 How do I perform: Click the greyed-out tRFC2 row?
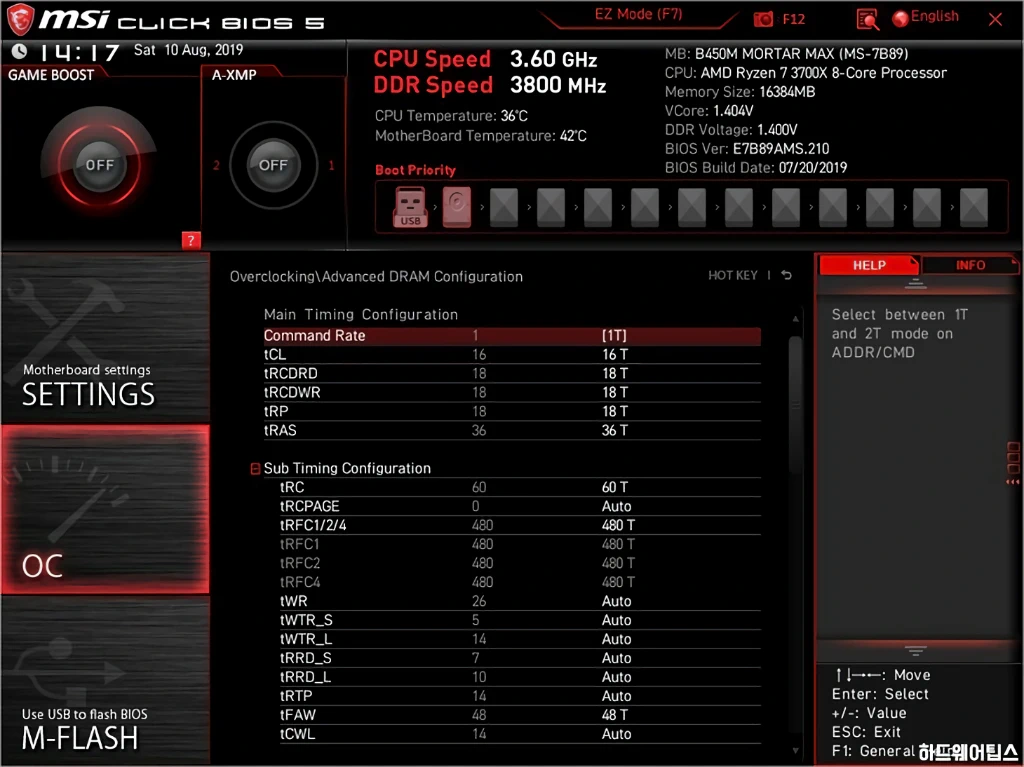coord(520,563)
